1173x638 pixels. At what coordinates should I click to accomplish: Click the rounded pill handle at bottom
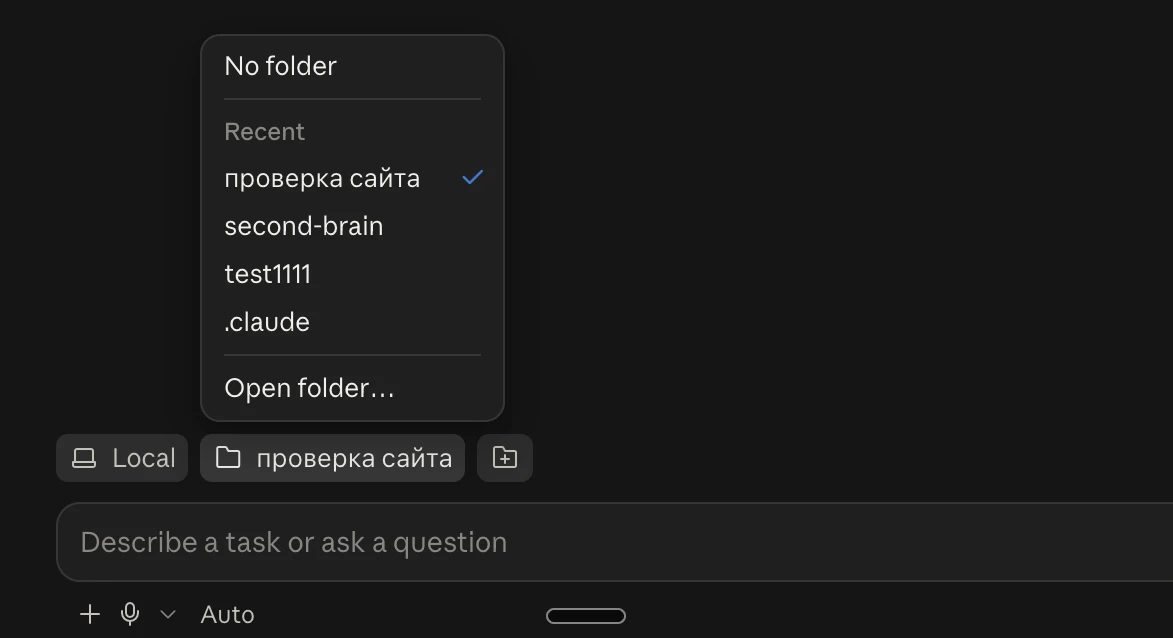click(x=586, y=616)
